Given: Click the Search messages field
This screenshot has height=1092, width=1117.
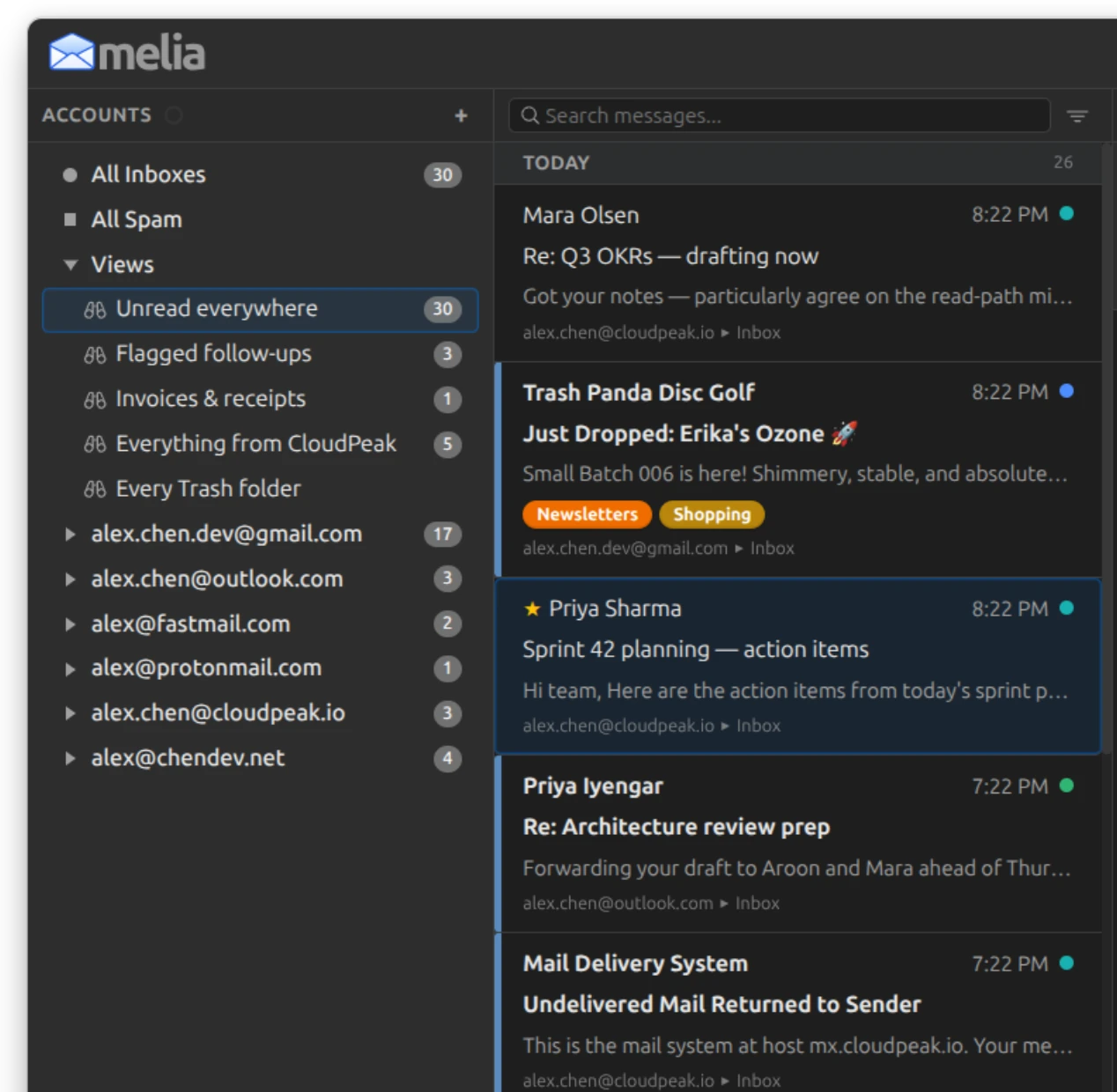Looking at the screenshot, I should [780, 115].
